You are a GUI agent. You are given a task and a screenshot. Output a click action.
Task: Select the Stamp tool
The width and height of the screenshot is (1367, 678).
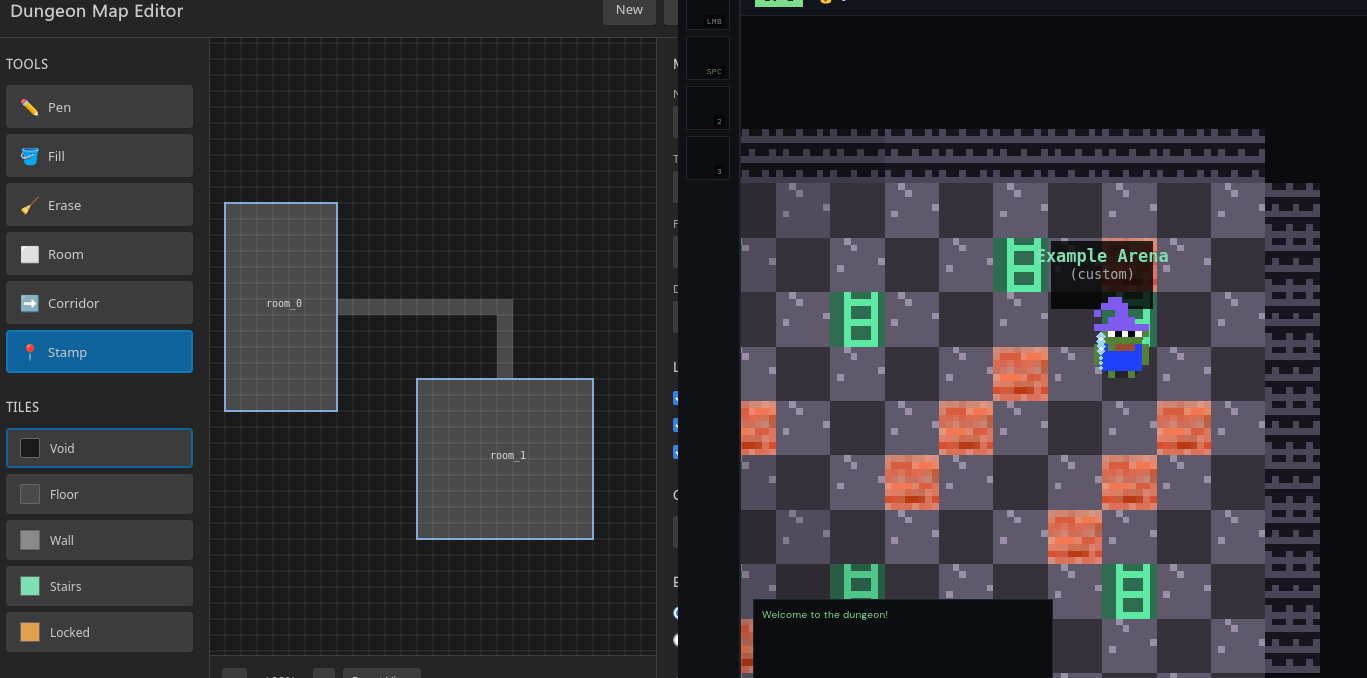coord(99,352)
